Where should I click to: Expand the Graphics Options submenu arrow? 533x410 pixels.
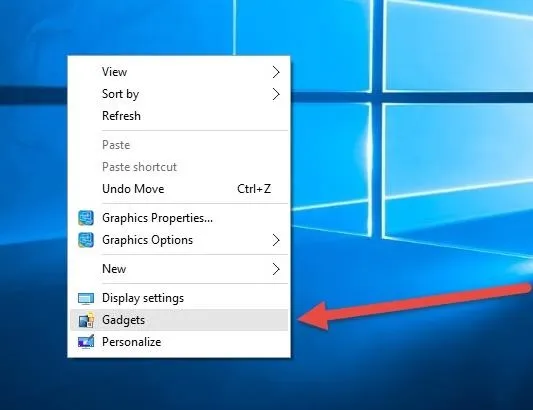pyautogui.click(x=276, y=240)
